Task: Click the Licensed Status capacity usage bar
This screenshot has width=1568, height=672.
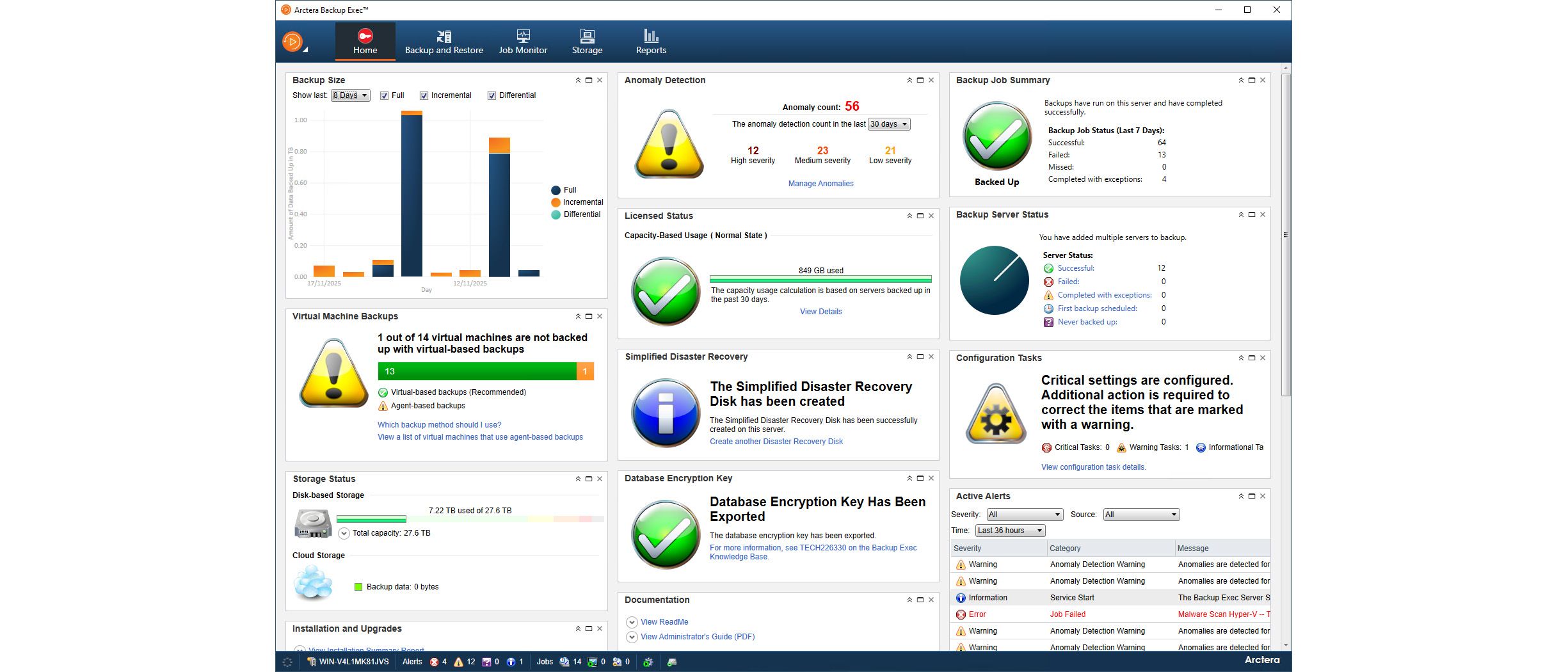Action: [x=820, y=280]
